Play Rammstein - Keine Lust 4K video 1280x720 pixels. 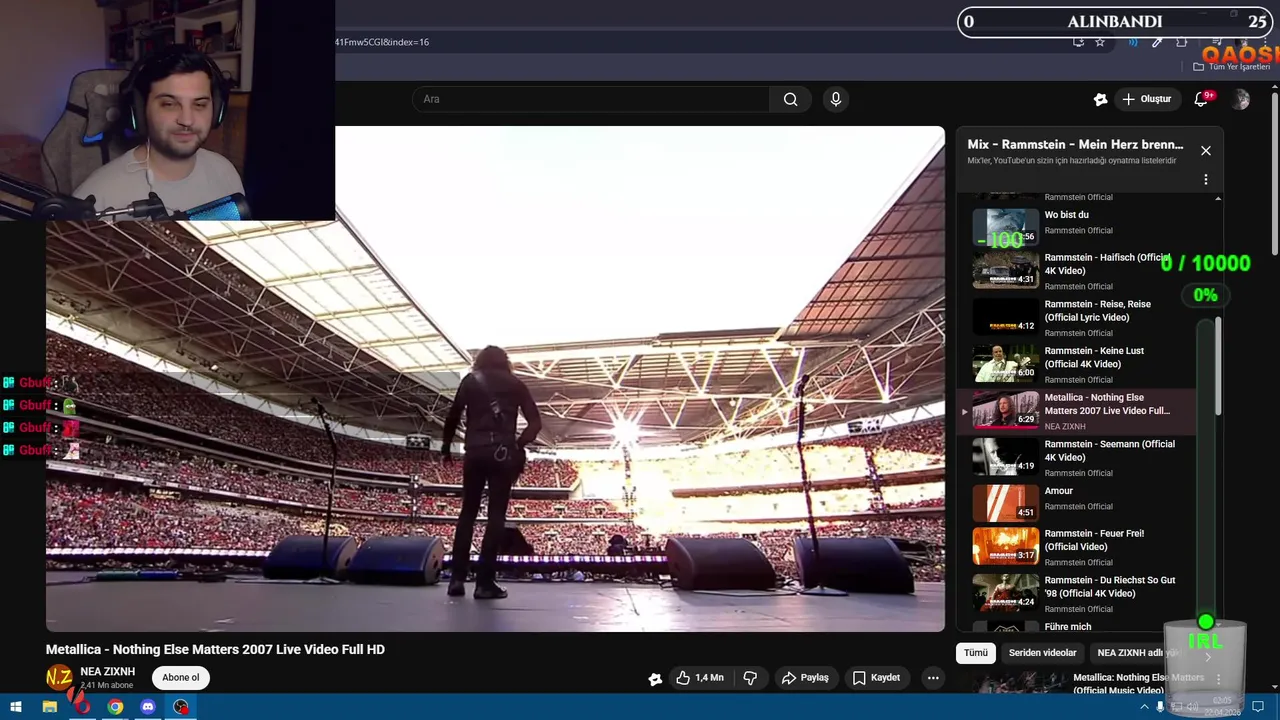pyautogui.click(x=1076, y=364)
